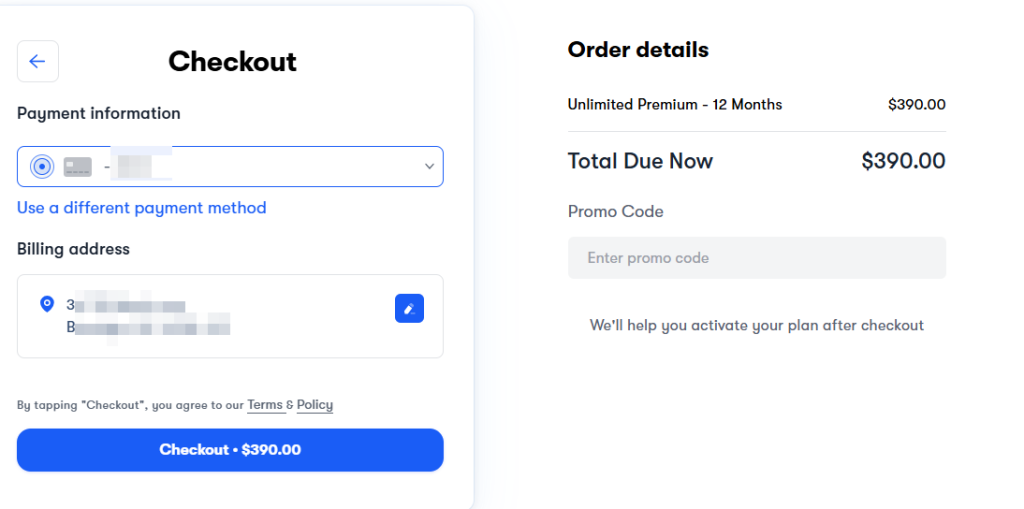Image resolution: width=1024 pixels, height=509 pixels.
Task: Select the Unlimited Premium - 12 Months item
Action: tap(675, 105)
